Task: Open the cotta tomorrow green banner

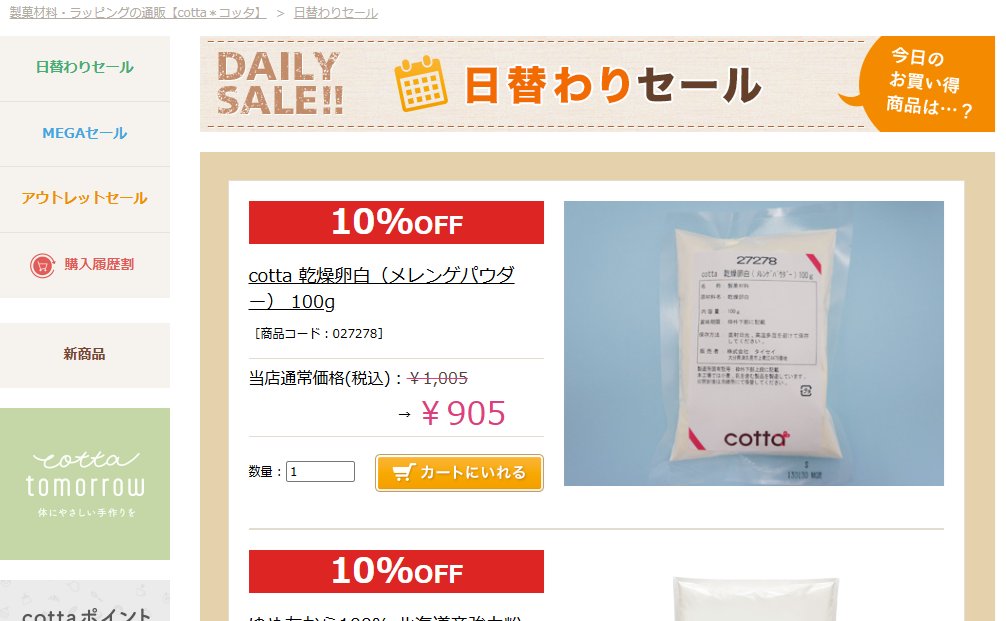Action: tap(85, 484)
